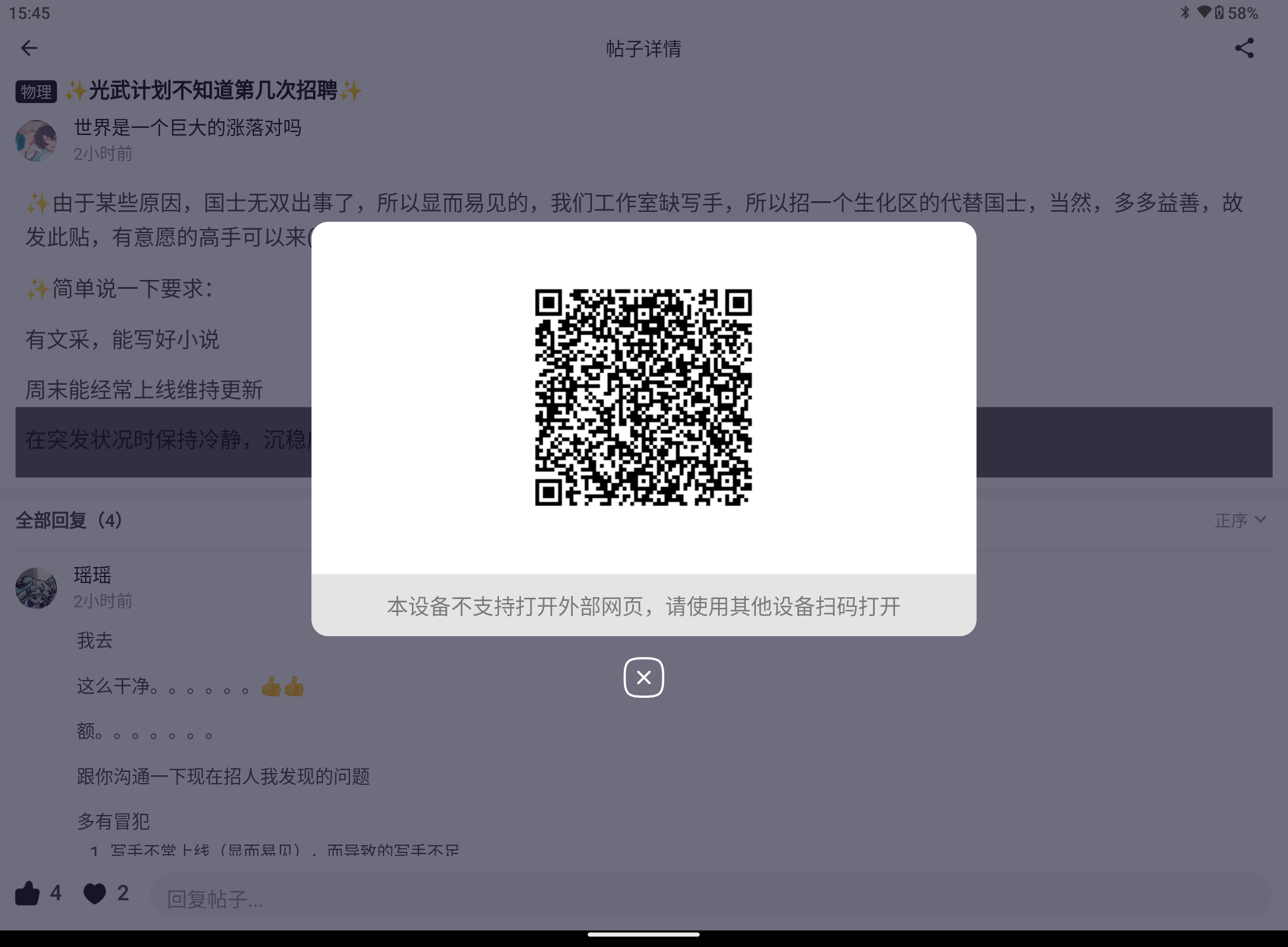1288x947 pixels.
Task: Tap the heart favorite icon
Action: 95,893
